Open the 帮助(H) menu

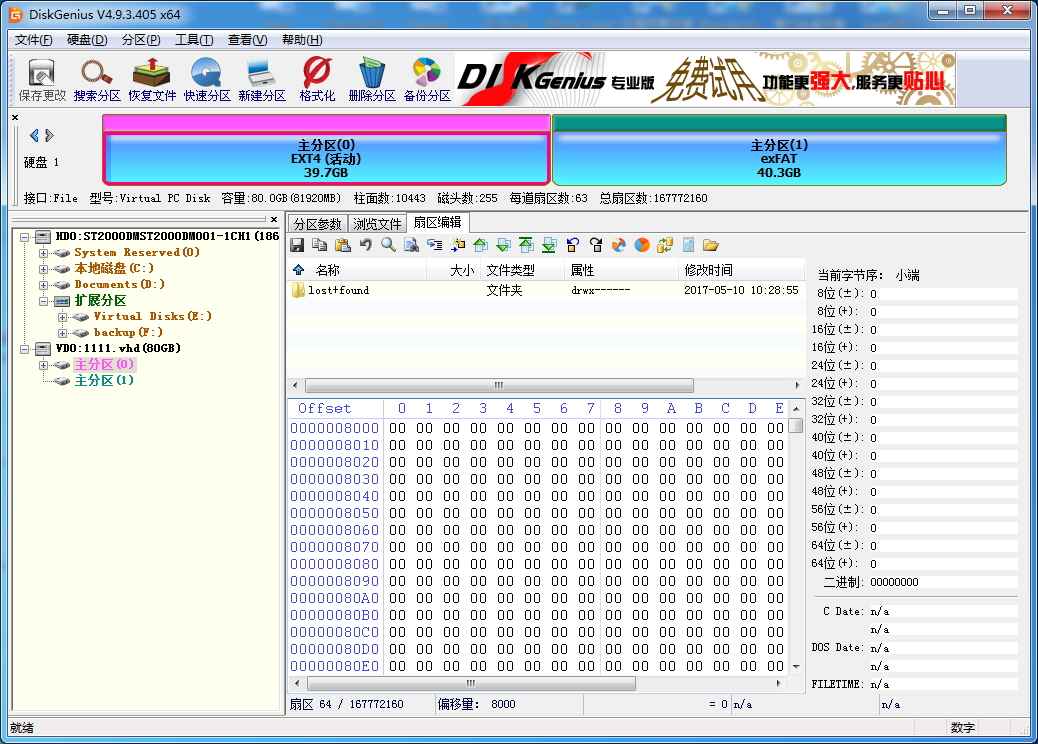(302, 40)
